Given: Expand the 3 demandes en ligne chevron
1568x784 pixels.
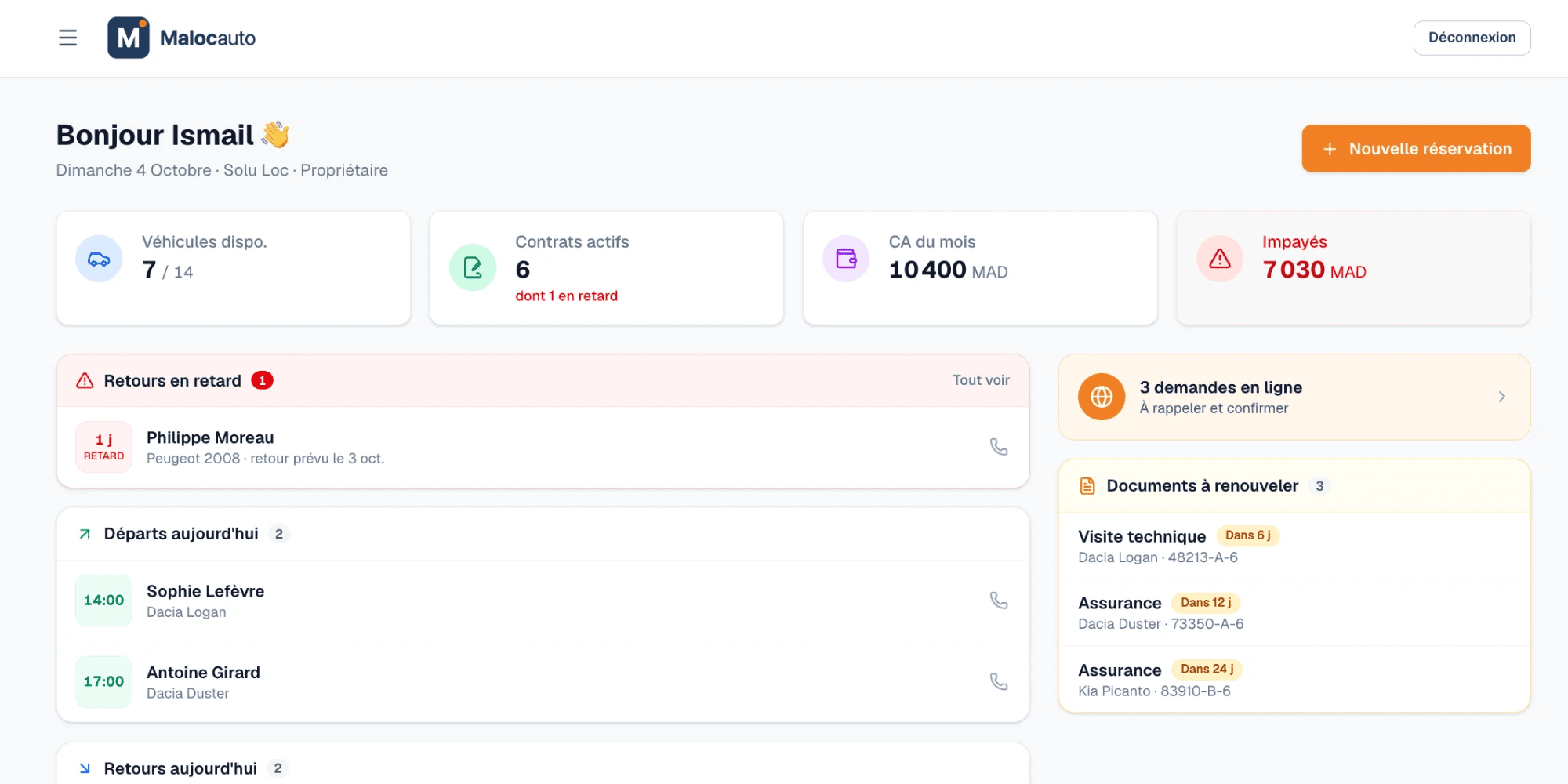Looking at the screenshot, I should coord(1501,397).
